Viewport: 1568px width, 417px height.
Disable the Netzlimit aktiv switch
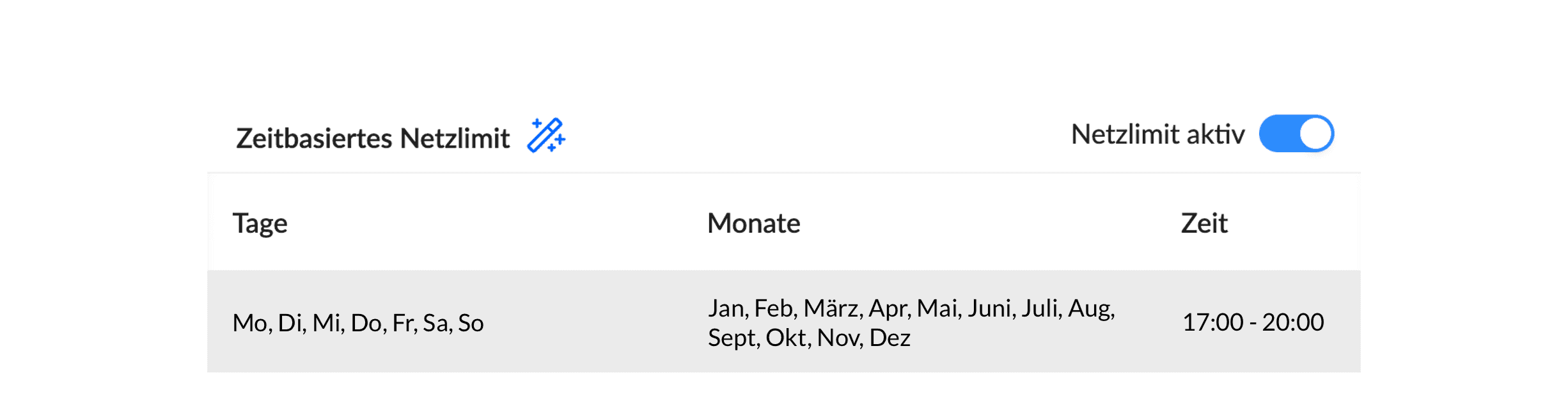click(1296, 134)
